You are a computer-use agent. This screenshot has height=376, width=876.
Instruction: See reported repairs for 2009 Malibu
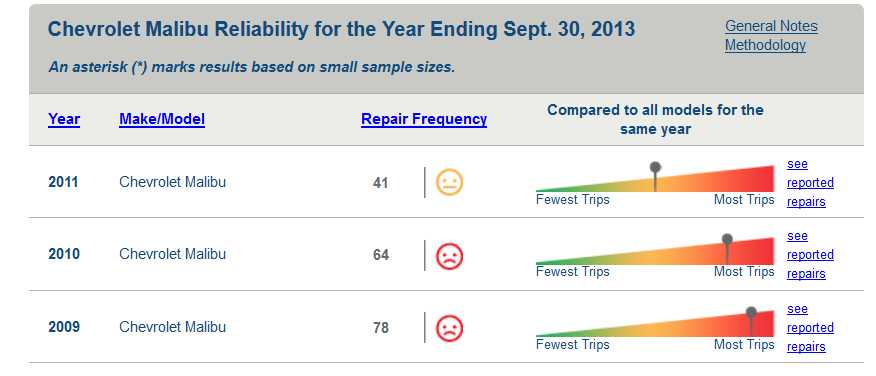(810, 327)
